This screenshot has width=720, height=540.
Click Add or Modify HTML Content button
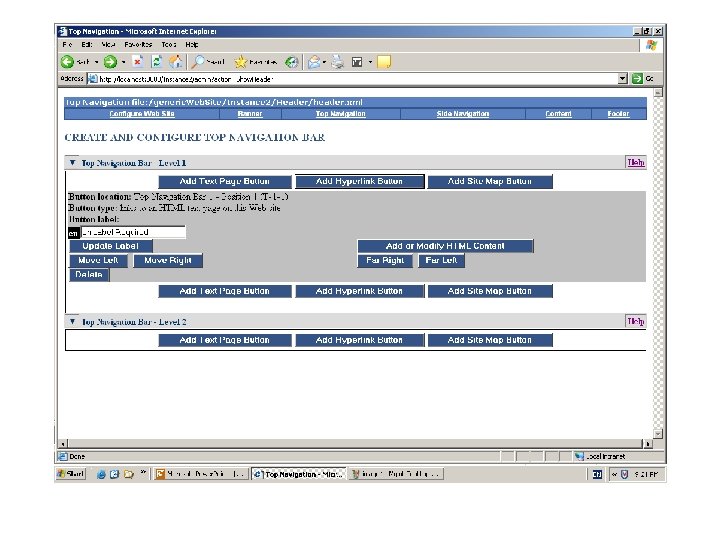445,246
